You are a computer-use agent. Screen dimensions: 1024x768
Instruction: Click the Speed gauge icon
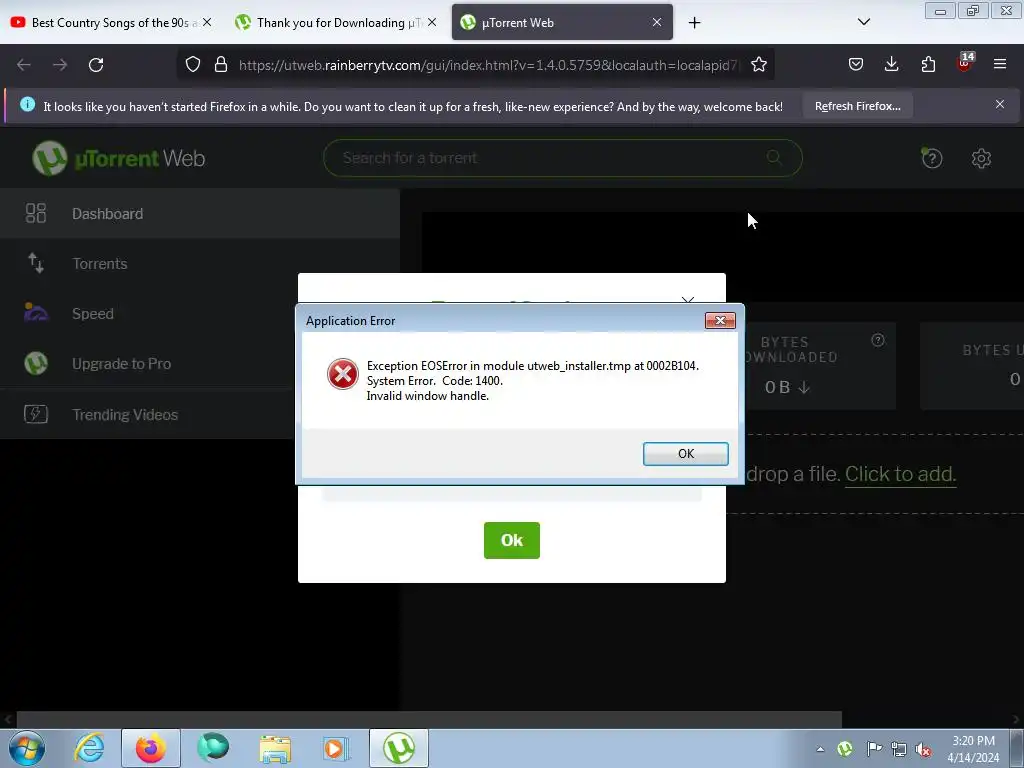[x=36, y=312]
